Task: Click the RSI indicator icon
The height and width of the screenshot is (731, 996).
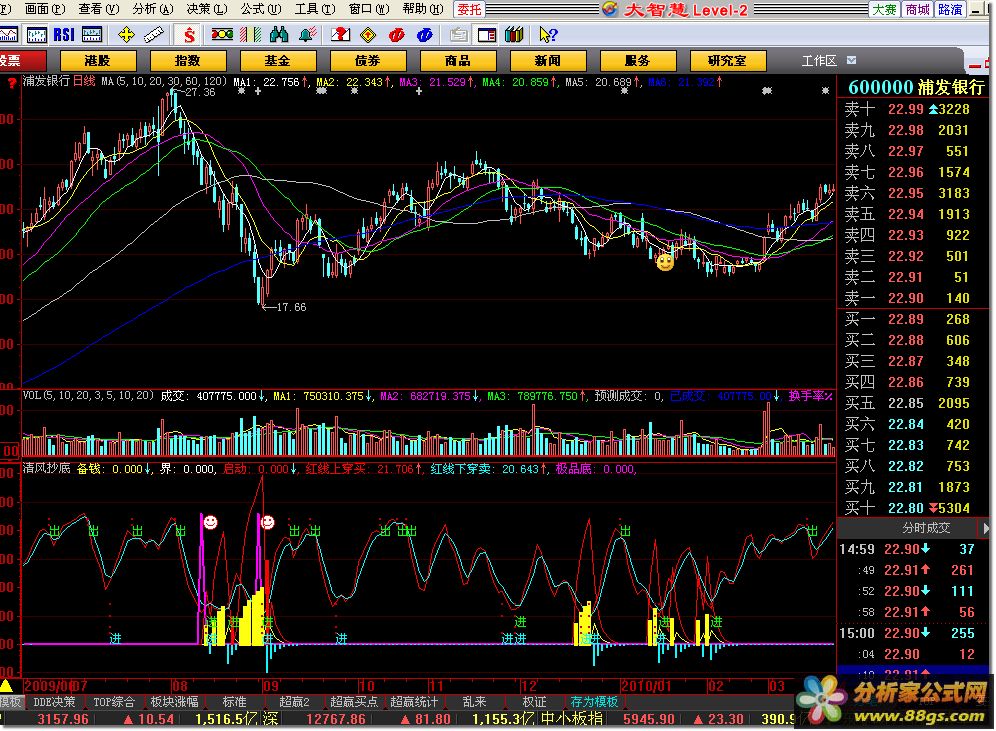Action: coord(64,35)
